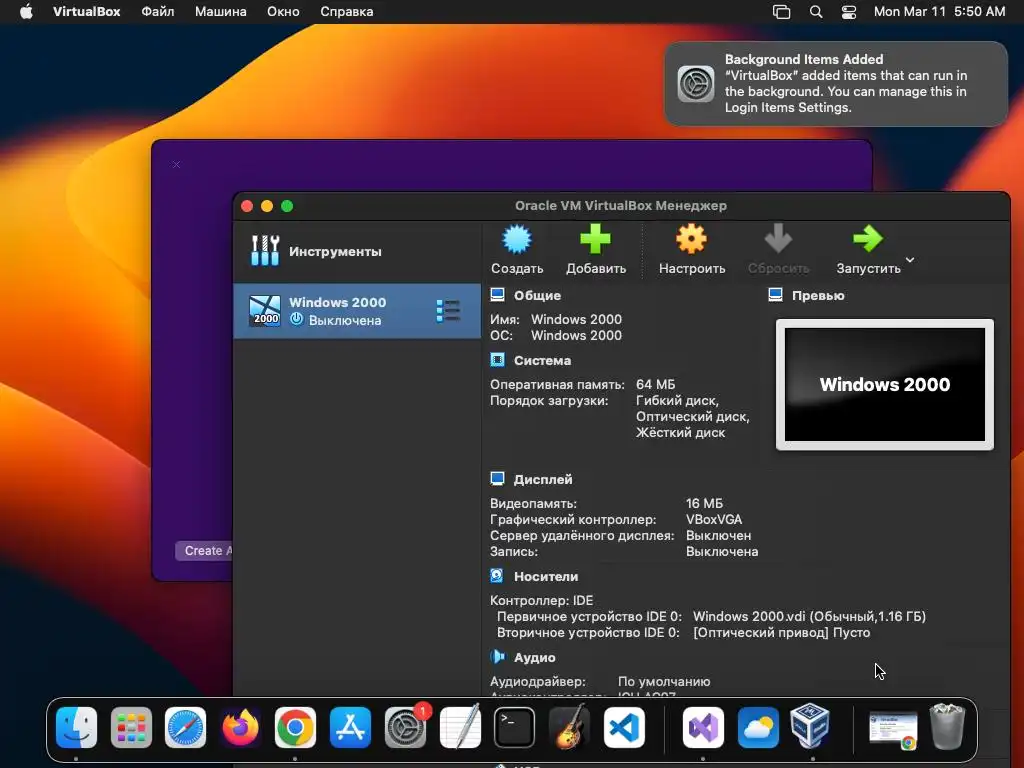1024x768 pixels.
Task: Click the first IDE device value Windows 2000.vdi
Action: 809,616
